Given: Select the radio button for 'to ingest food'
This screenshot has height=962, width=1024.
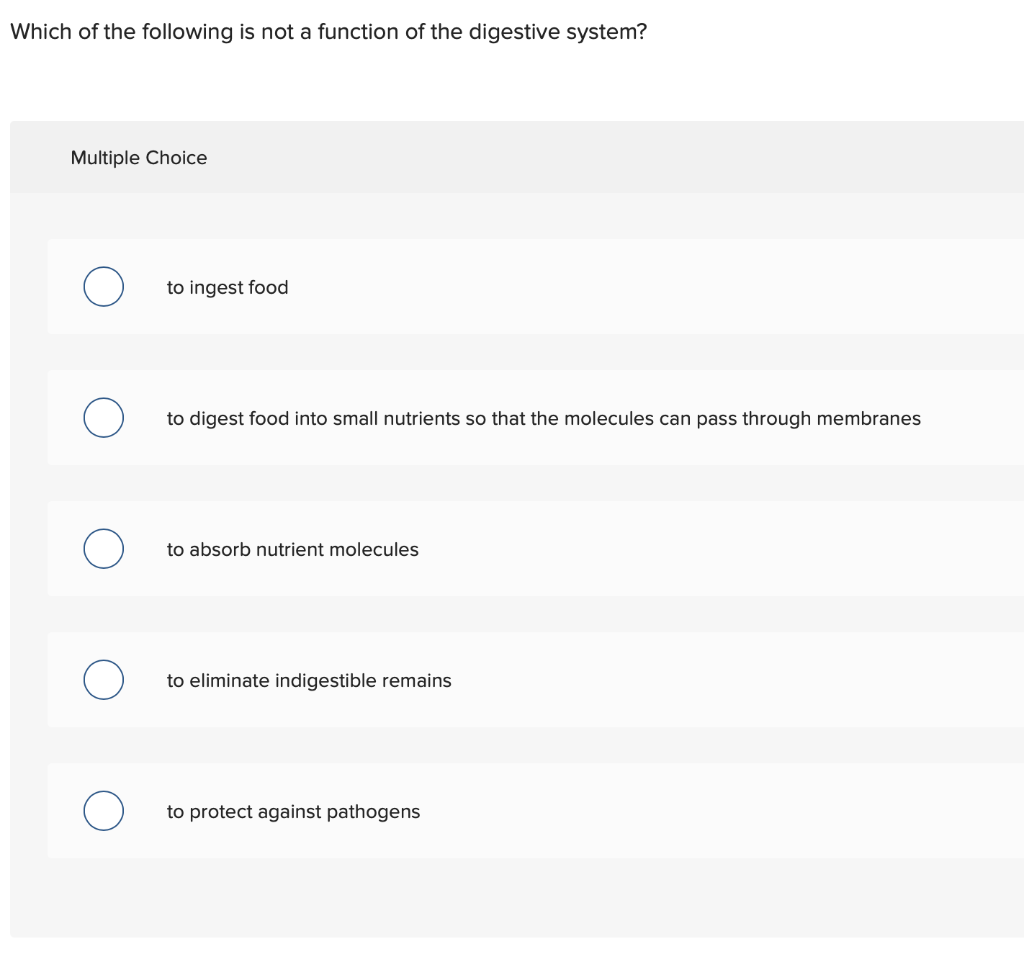Looking at the screenshot, I should tap(103, 286).
